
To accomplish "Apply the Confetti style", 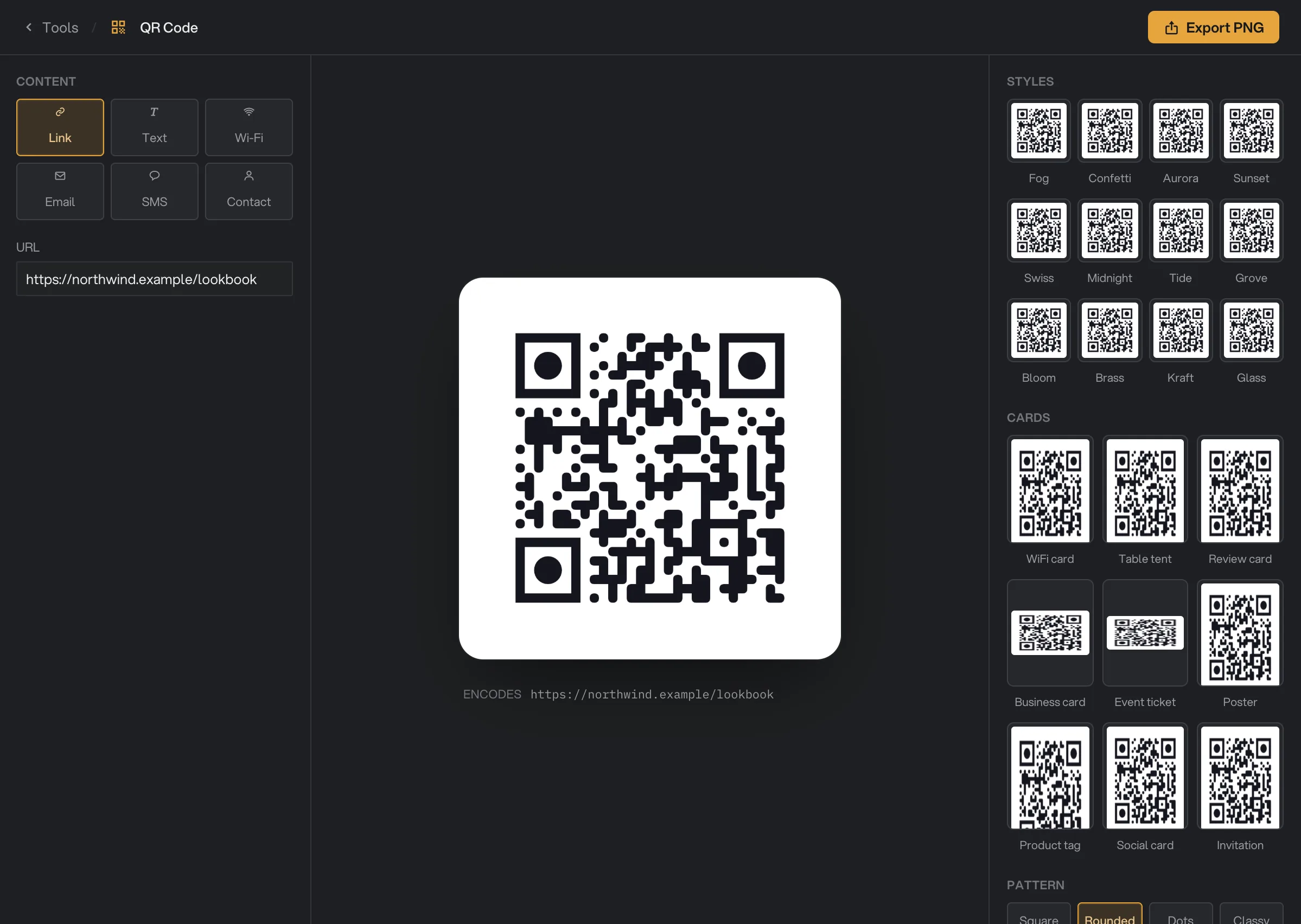I will (1109, 131).
